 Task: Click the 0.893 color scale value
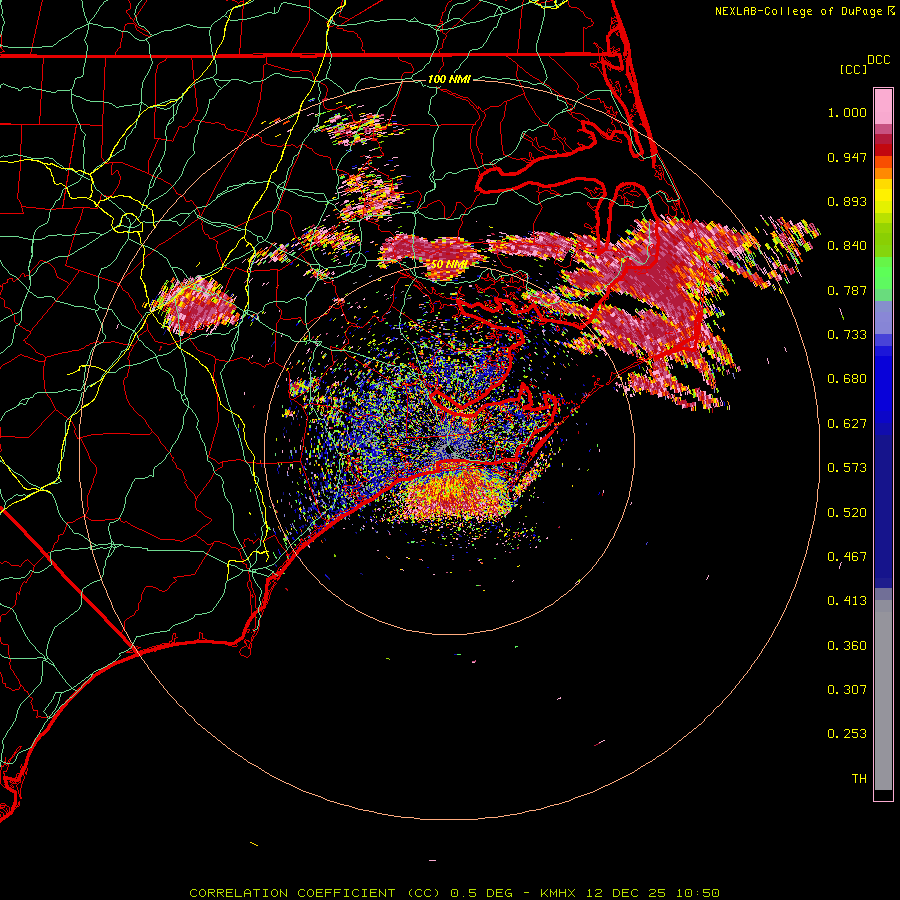847,201
